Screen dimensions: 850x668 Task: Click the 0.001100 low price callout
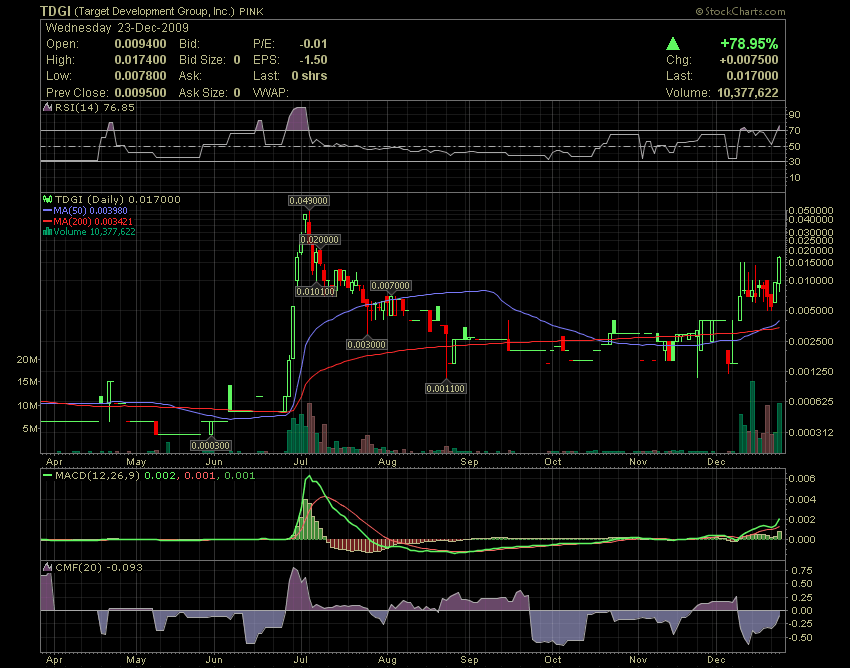click(x=446, y=388)
